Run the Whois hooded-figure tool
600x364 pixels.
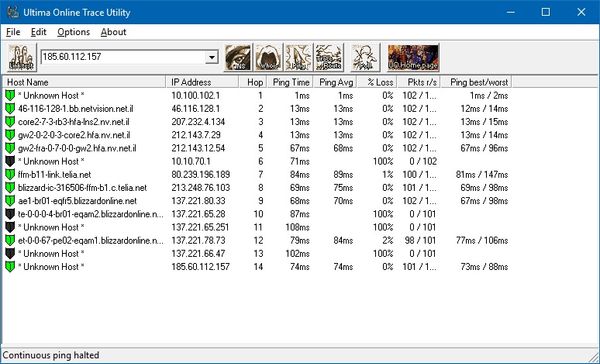pyautogui.click(x=268, y=57)
